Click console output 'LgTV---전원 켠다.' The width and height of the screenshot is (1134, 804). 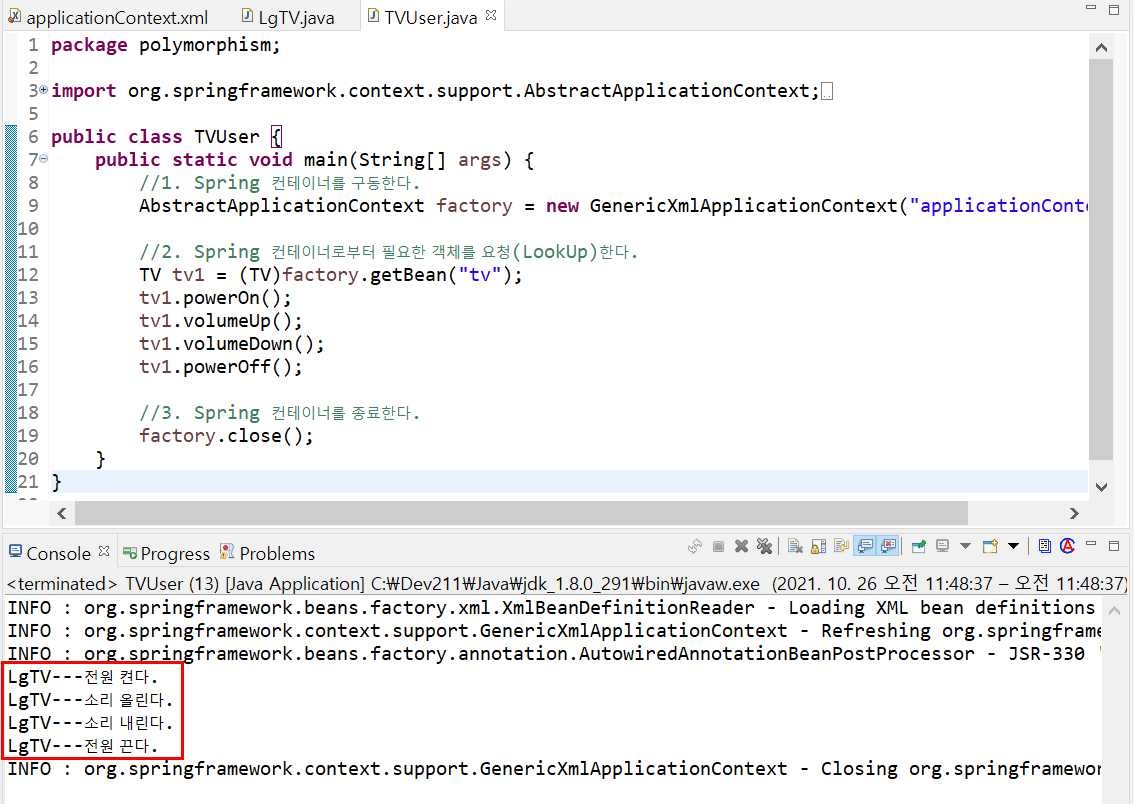pos(82,677)
